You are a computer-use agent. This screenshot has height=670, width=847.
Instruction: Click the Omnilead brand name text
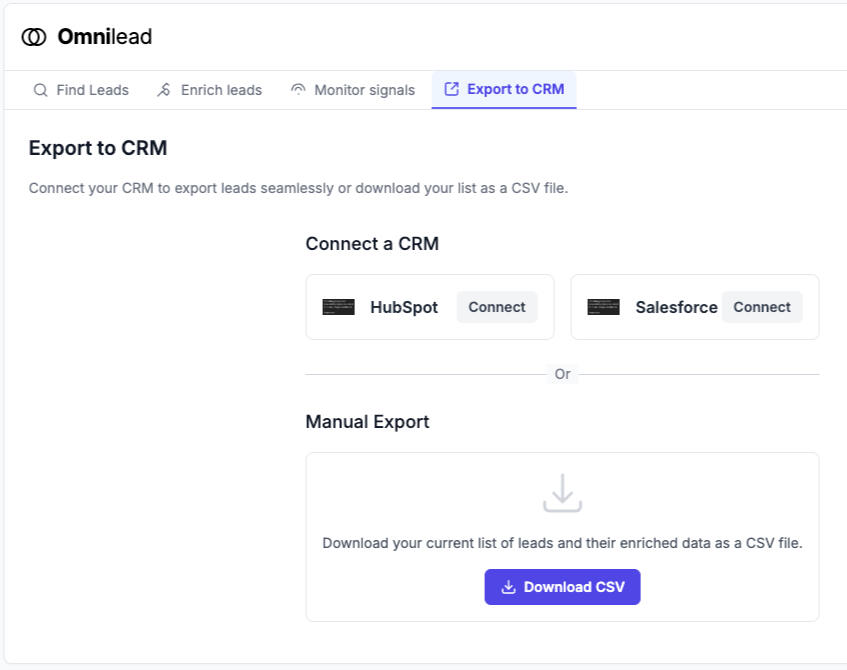(x=104, y=37)
